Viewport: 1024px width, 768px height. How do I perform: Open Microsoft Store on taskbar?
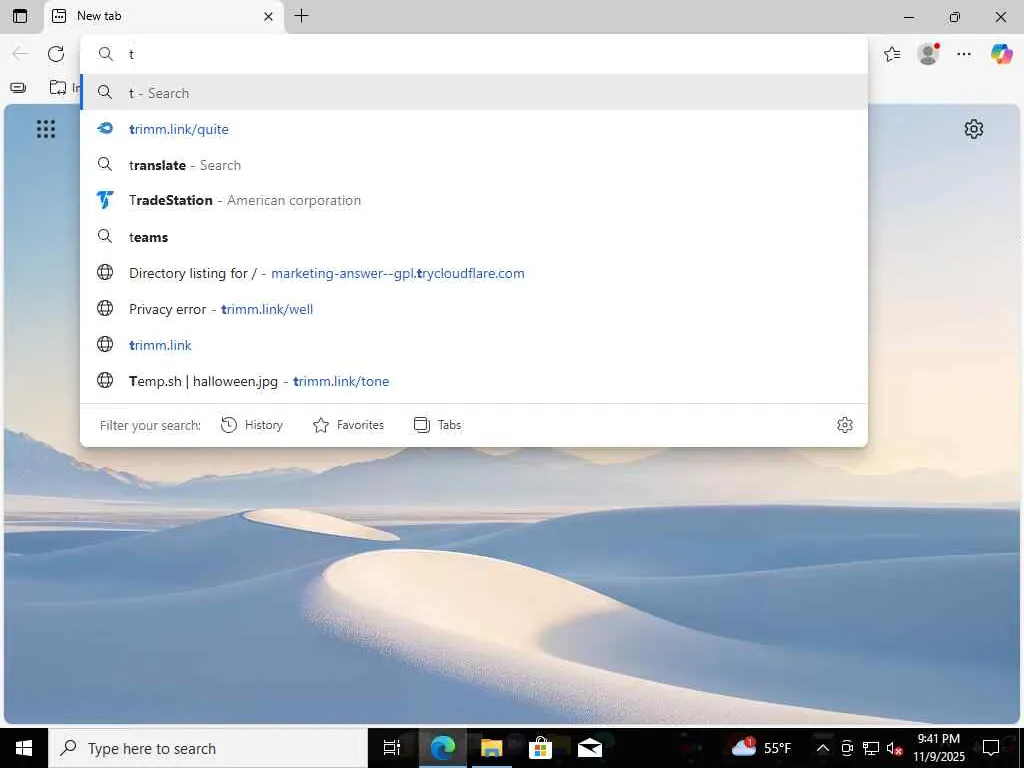click(540, 748)
